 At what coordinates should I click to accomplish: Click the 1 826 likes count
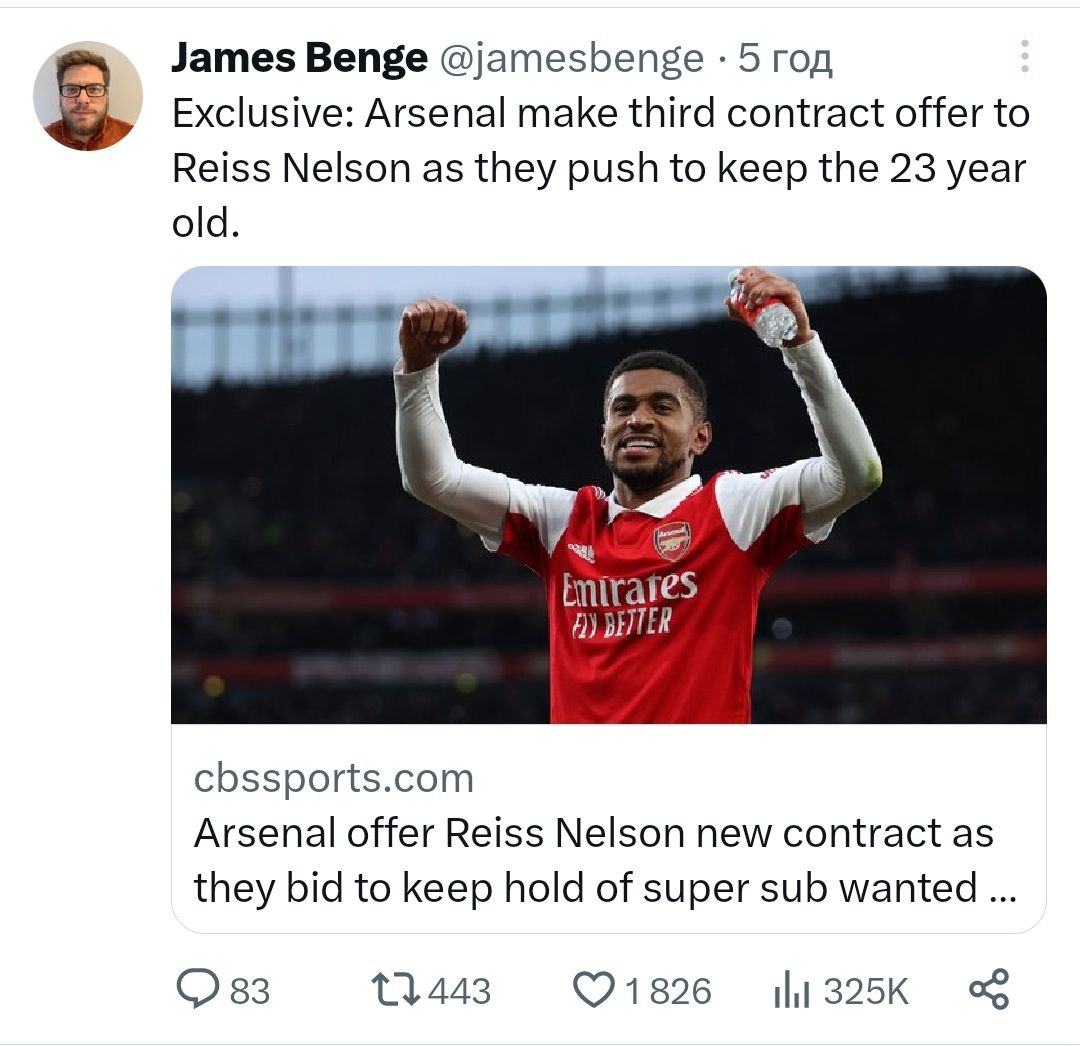[667, 991]
